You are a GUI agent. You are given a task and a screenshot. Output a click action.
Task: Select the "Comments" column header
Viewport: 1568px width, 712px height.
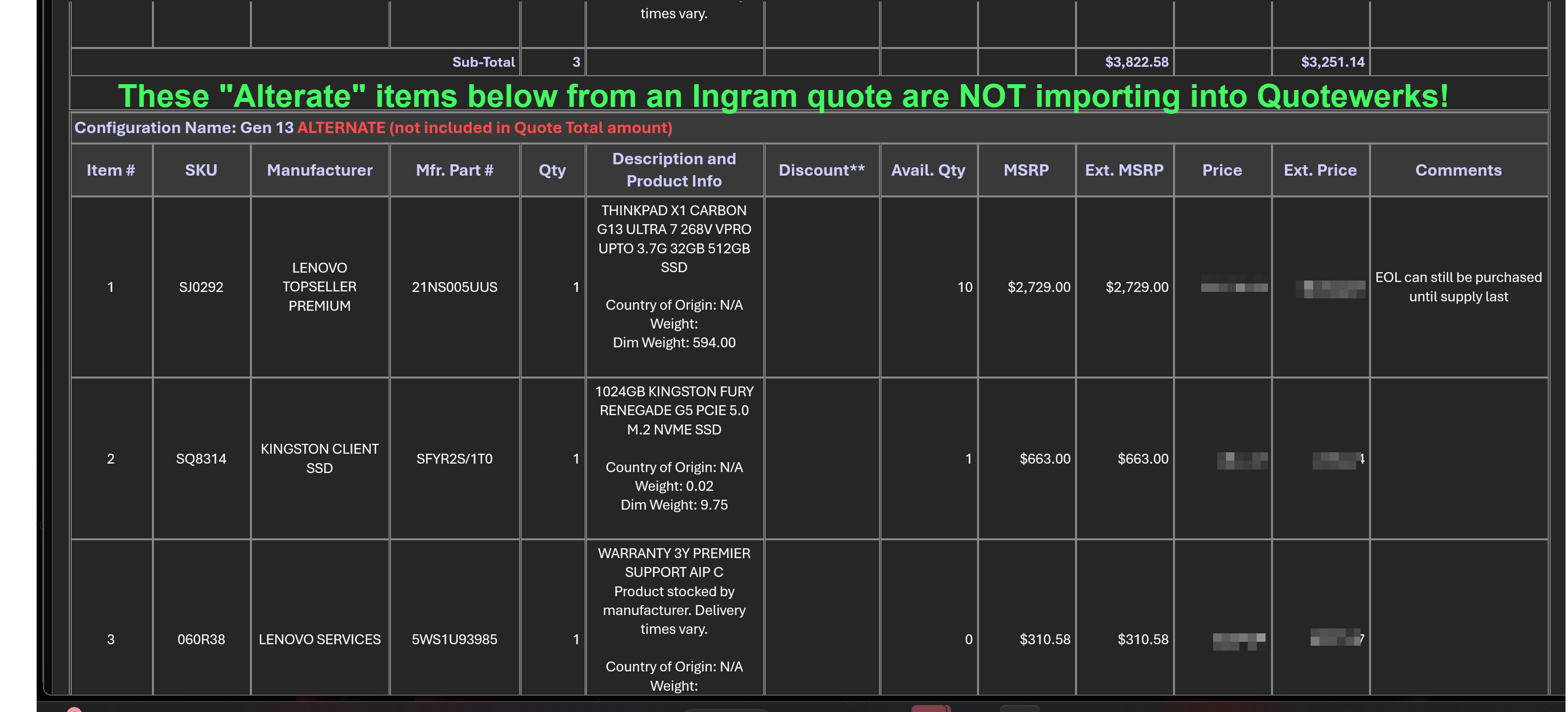pos(1459,170)
